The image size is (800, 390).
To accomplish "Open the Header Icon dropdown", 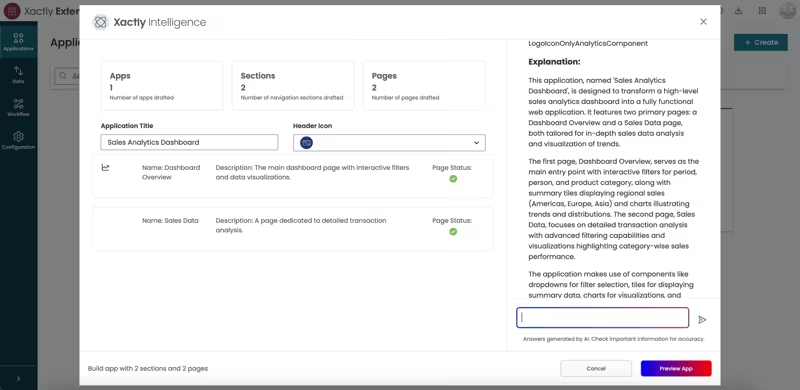I will 389,143.
